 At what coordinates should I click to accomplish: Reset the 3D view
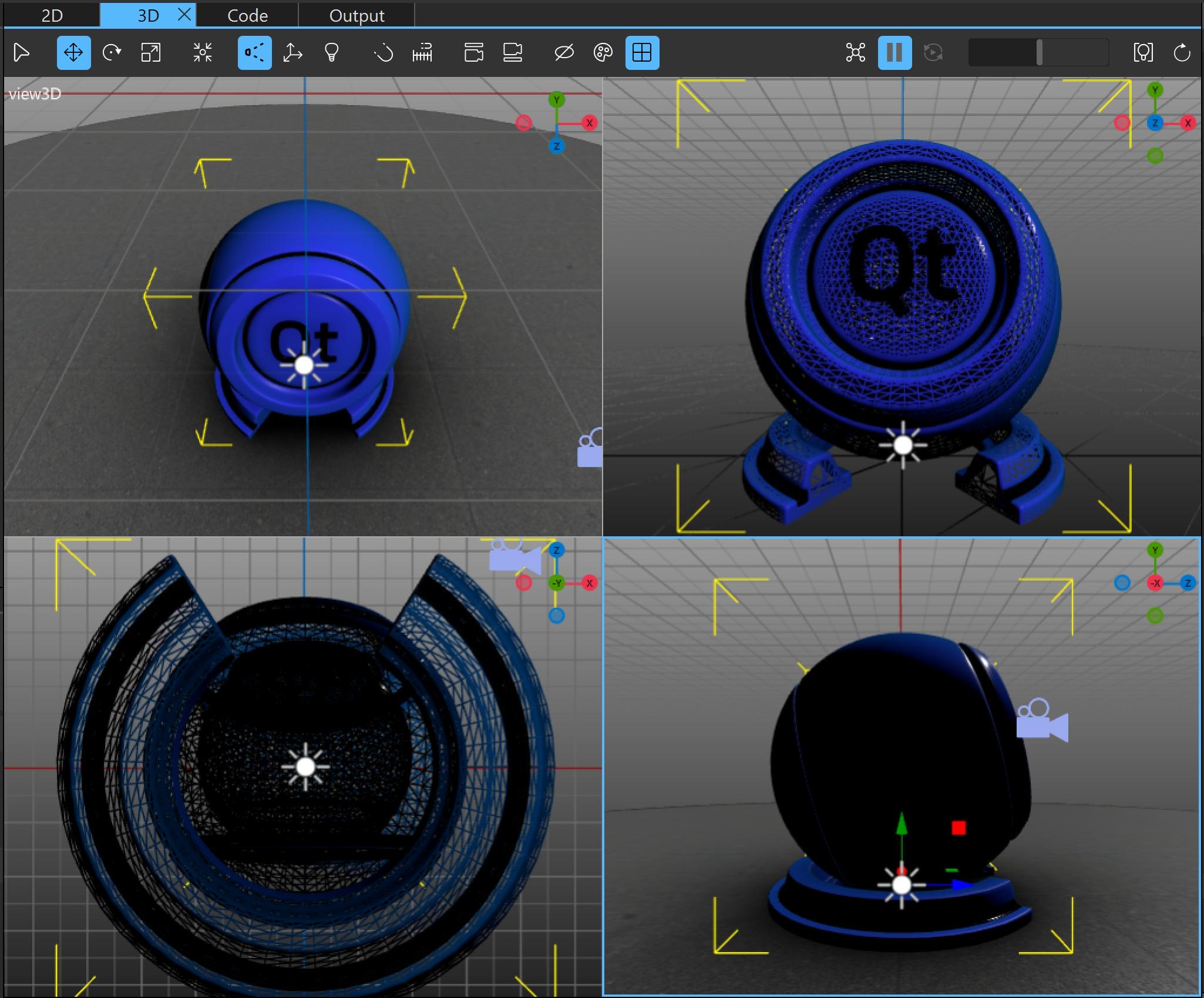1182,52
